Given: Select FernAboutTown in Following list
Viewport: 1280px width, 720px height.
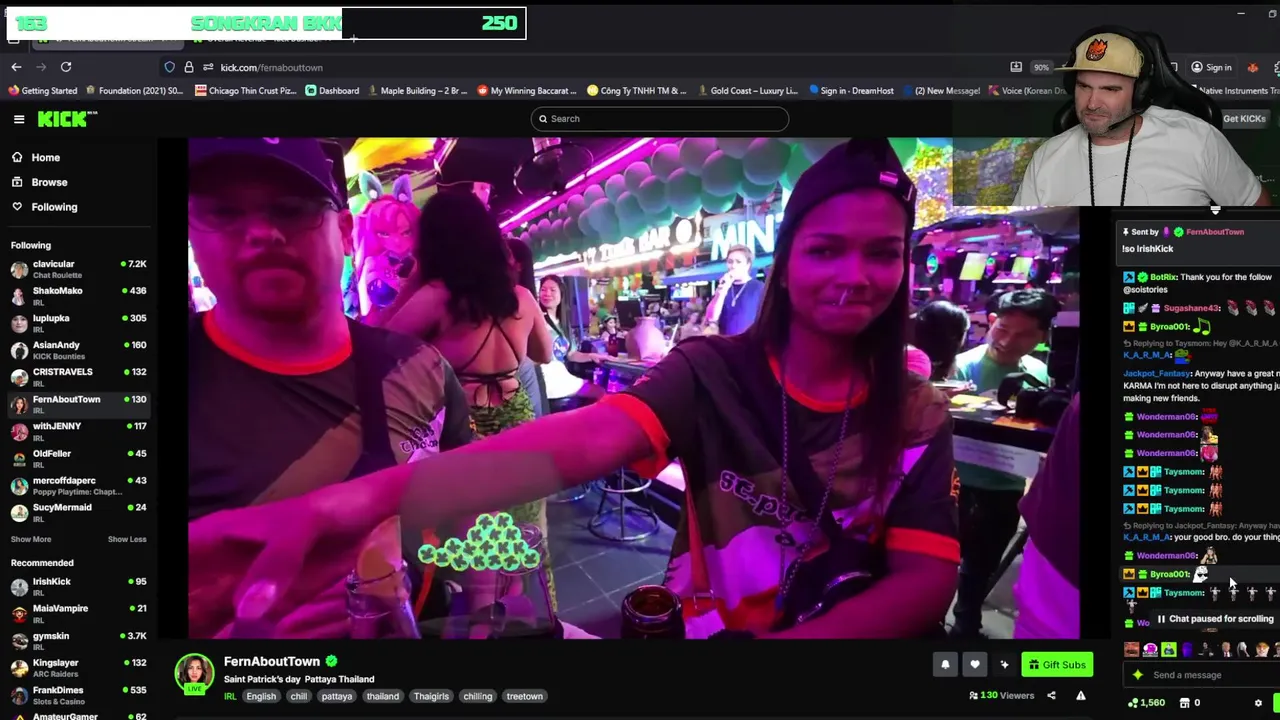Looking at the screenshot, I should pyautogui.click(x=79, y=404).
